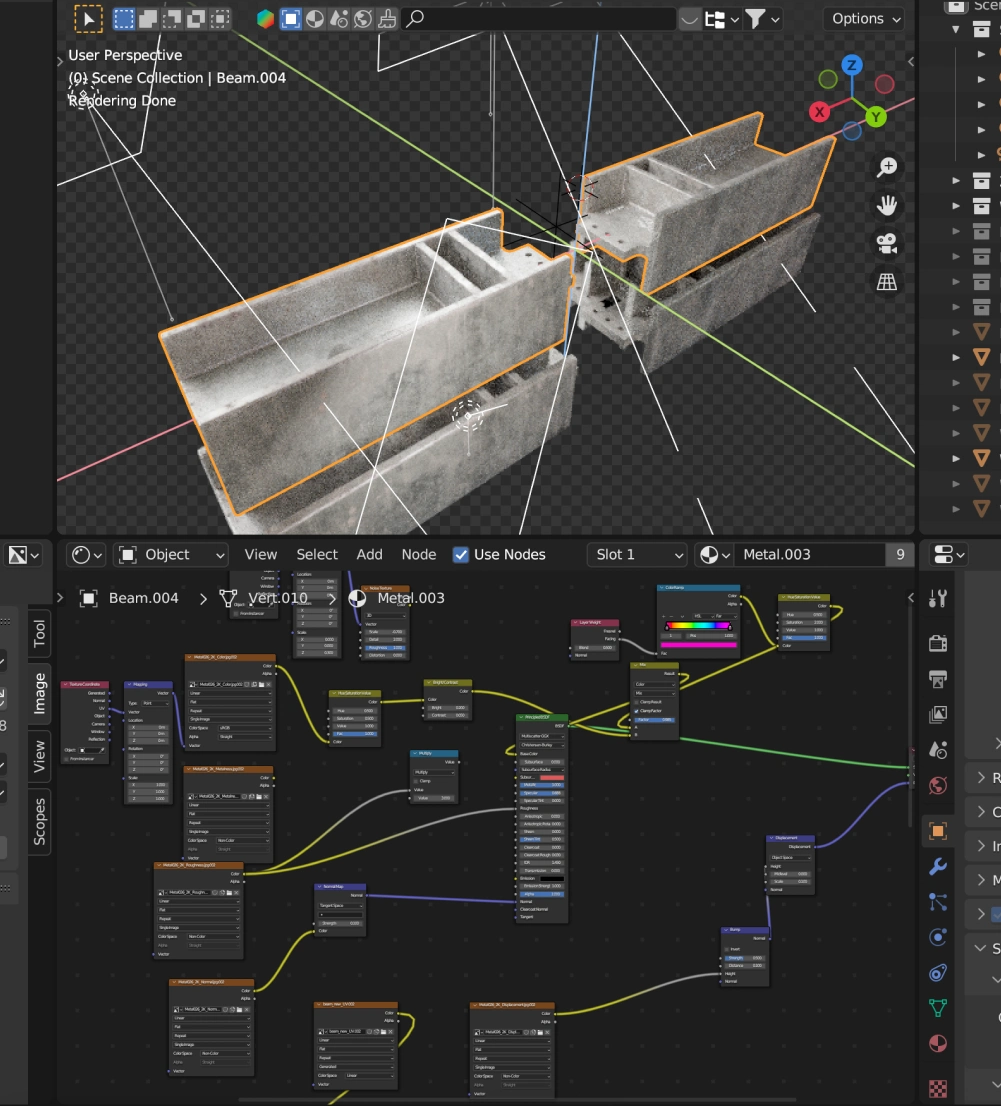
Task: Disable the Use Nodes checkbox
Action: tap(461, 555)
